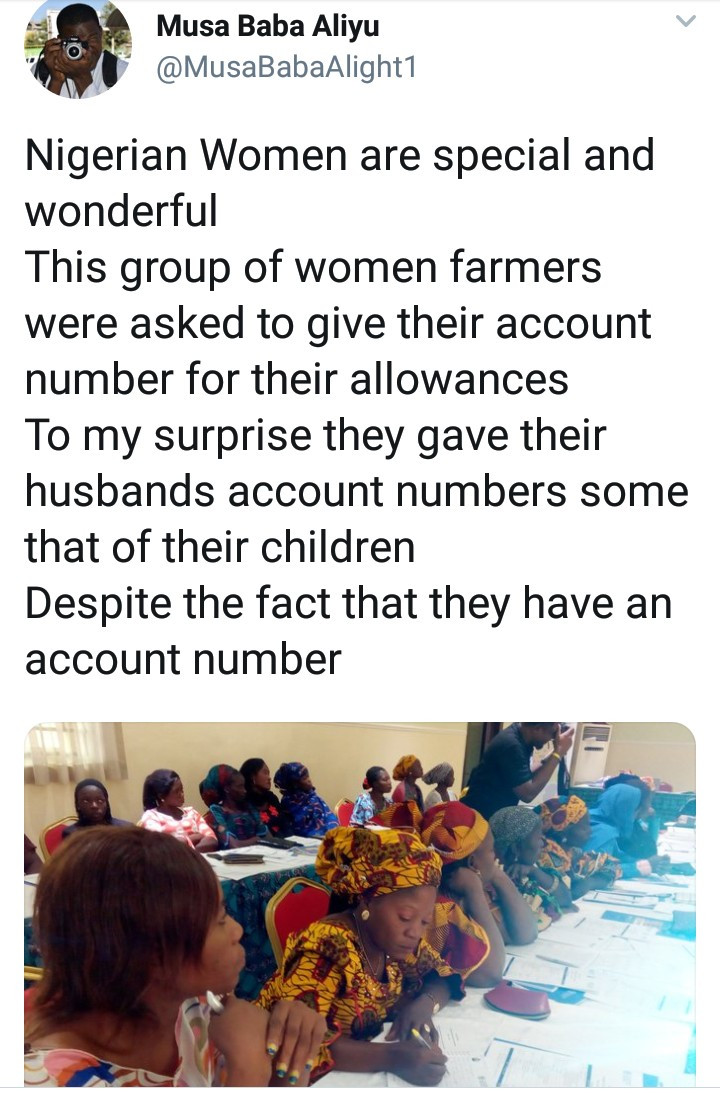Click "Despite the fact that they have an"

(347, 604)
